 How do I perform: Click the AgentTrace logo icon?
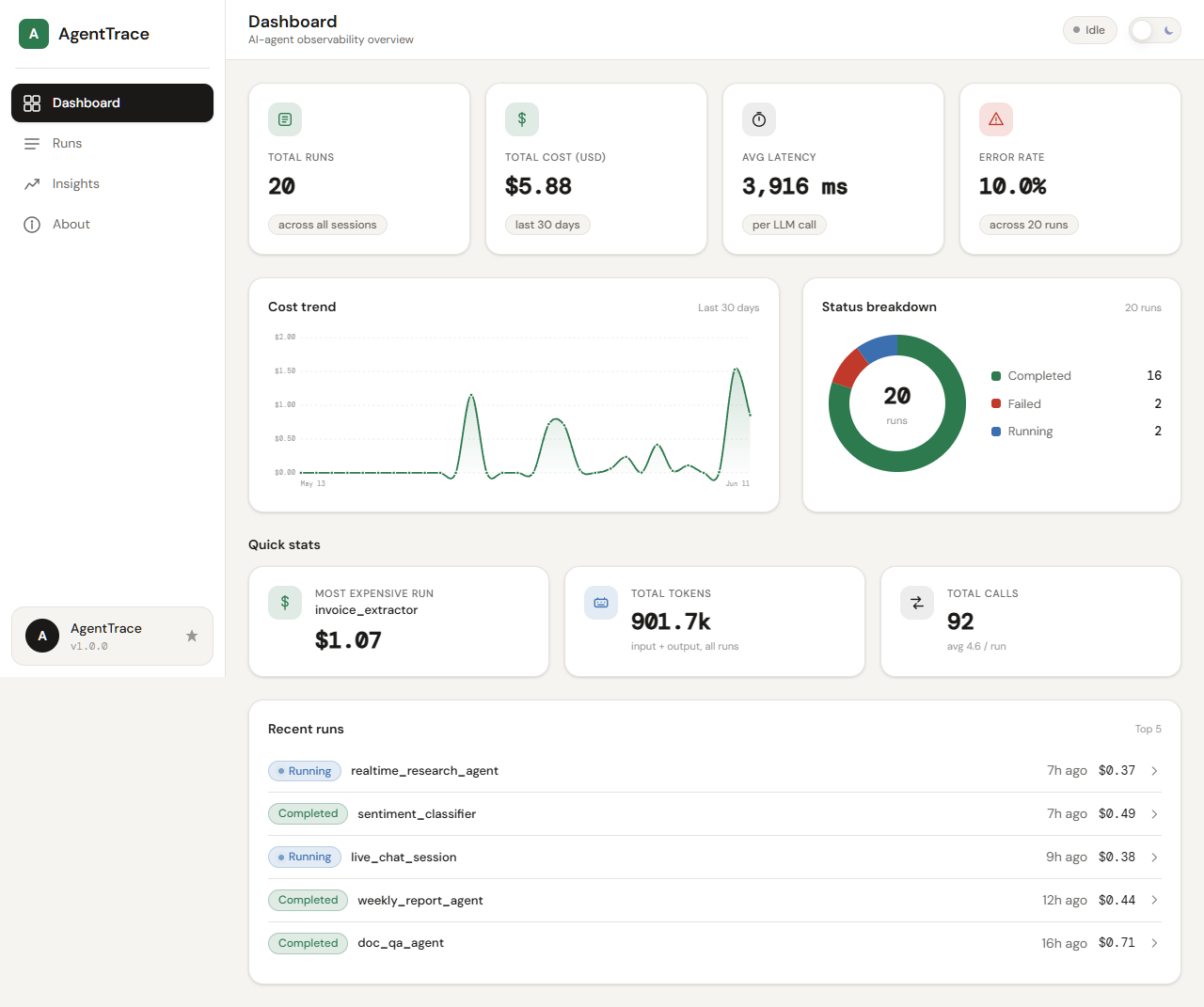[x=34, y=34]
